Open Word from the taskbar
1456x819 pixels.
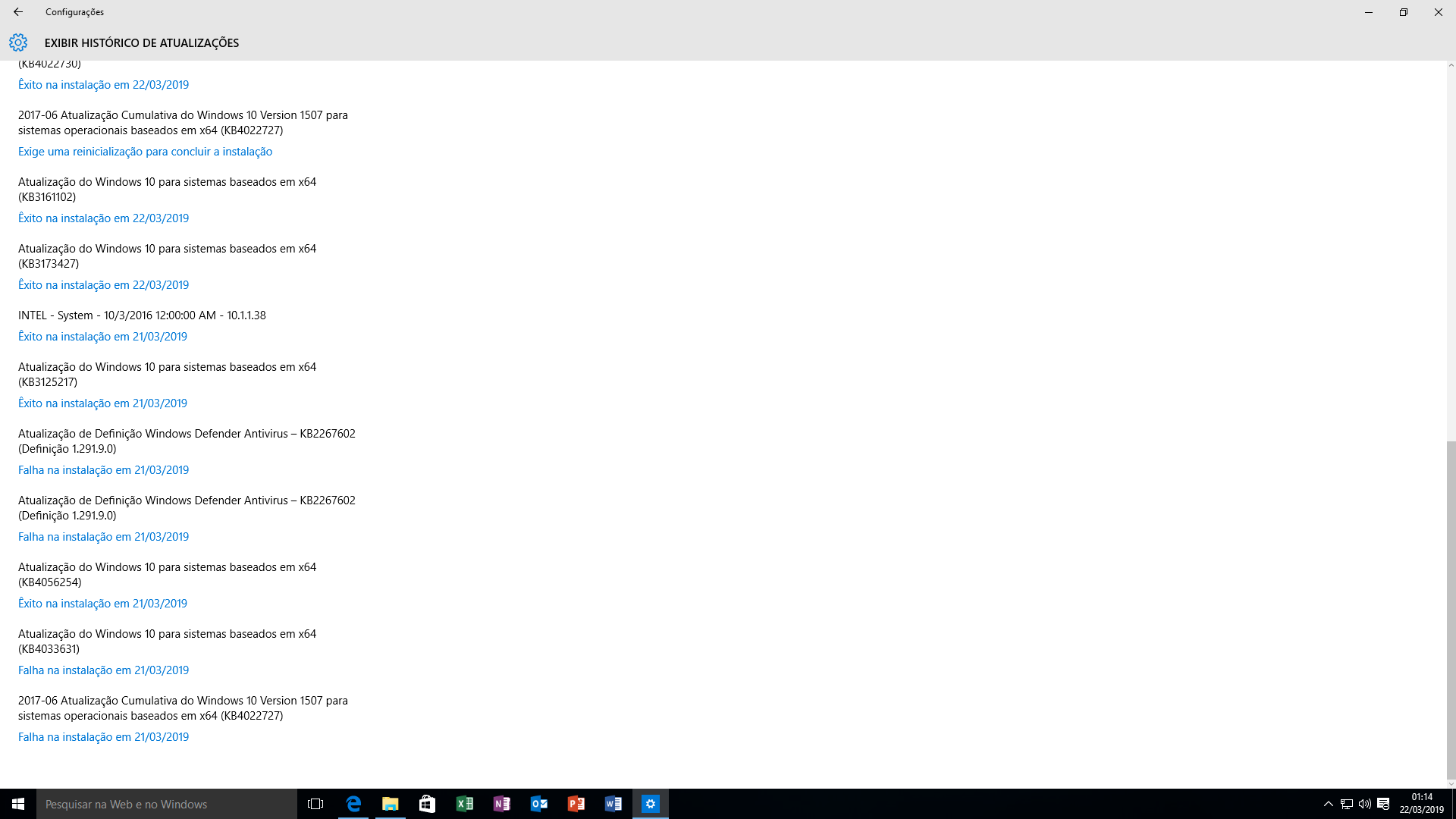pyautogui.click(x=613, y=804)
